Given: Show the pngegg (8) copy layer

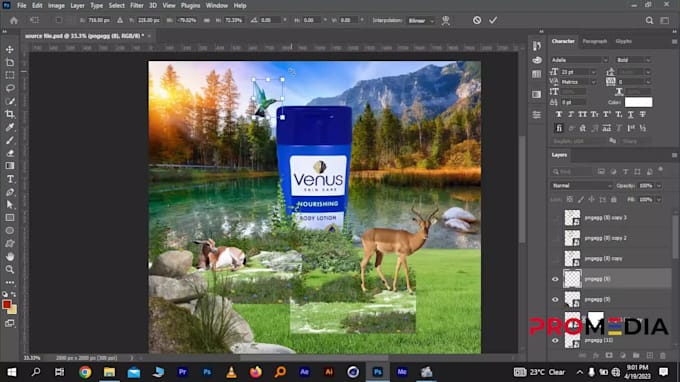Looking at the screenshot, I should tap(555, 259).
